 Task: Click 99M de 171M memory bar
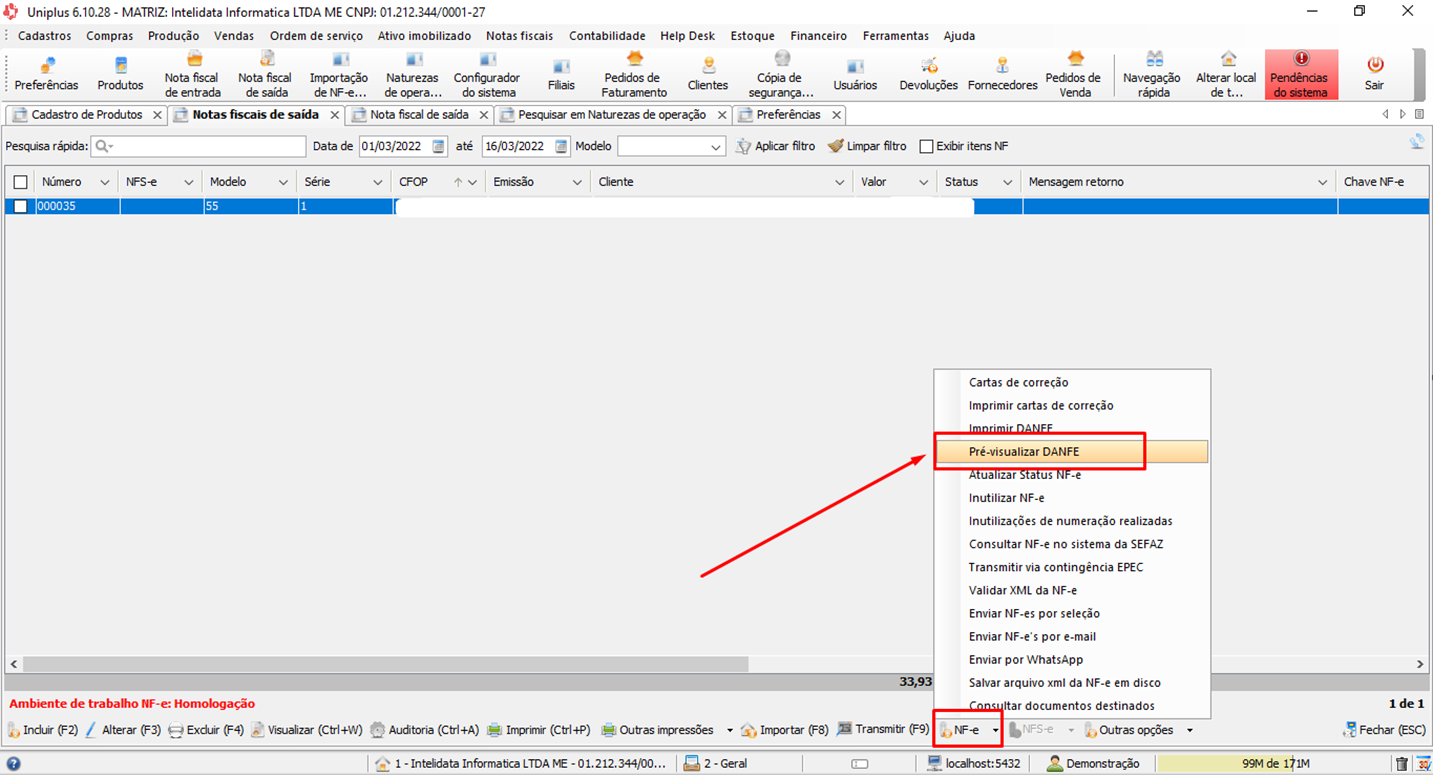(1274, 764)
